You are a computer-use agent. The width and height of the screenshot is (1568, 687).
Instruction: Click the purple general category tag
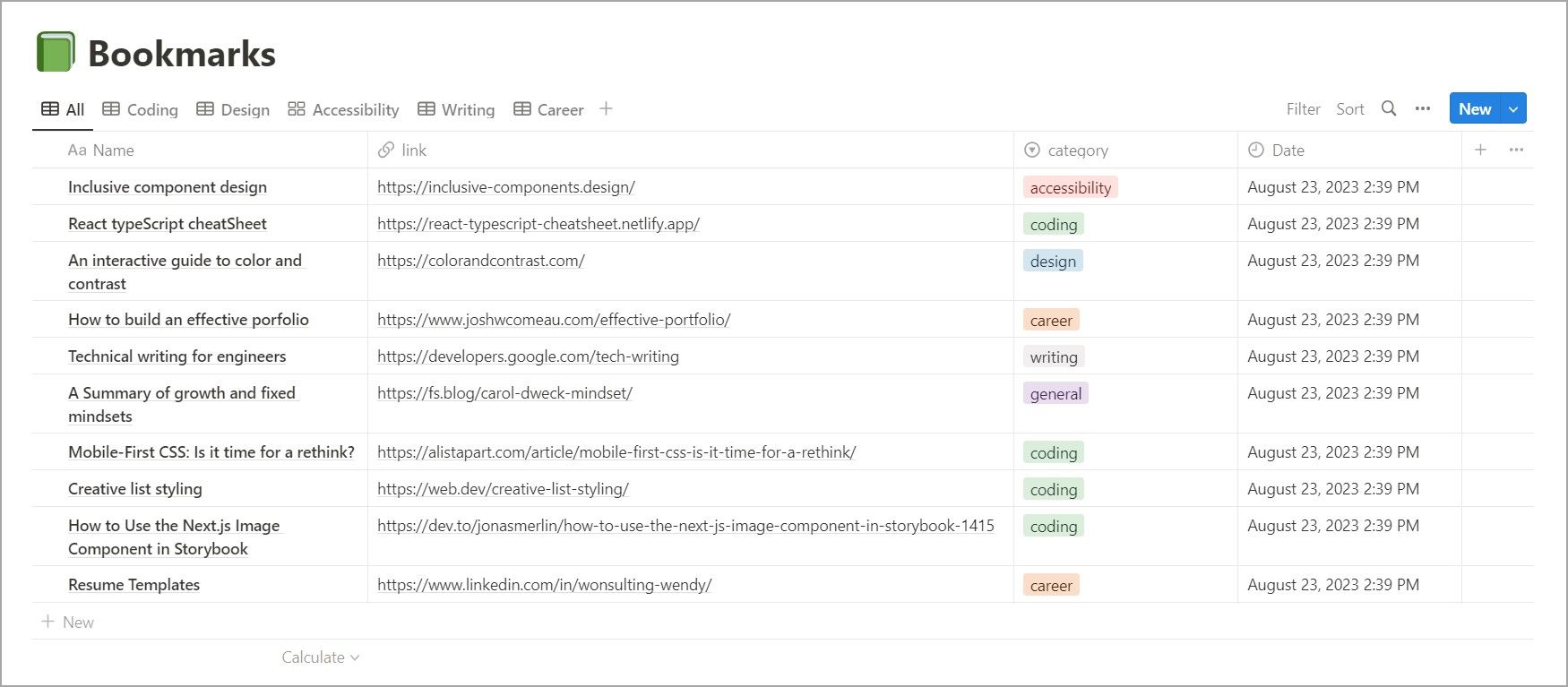(x=1055, y=394)
